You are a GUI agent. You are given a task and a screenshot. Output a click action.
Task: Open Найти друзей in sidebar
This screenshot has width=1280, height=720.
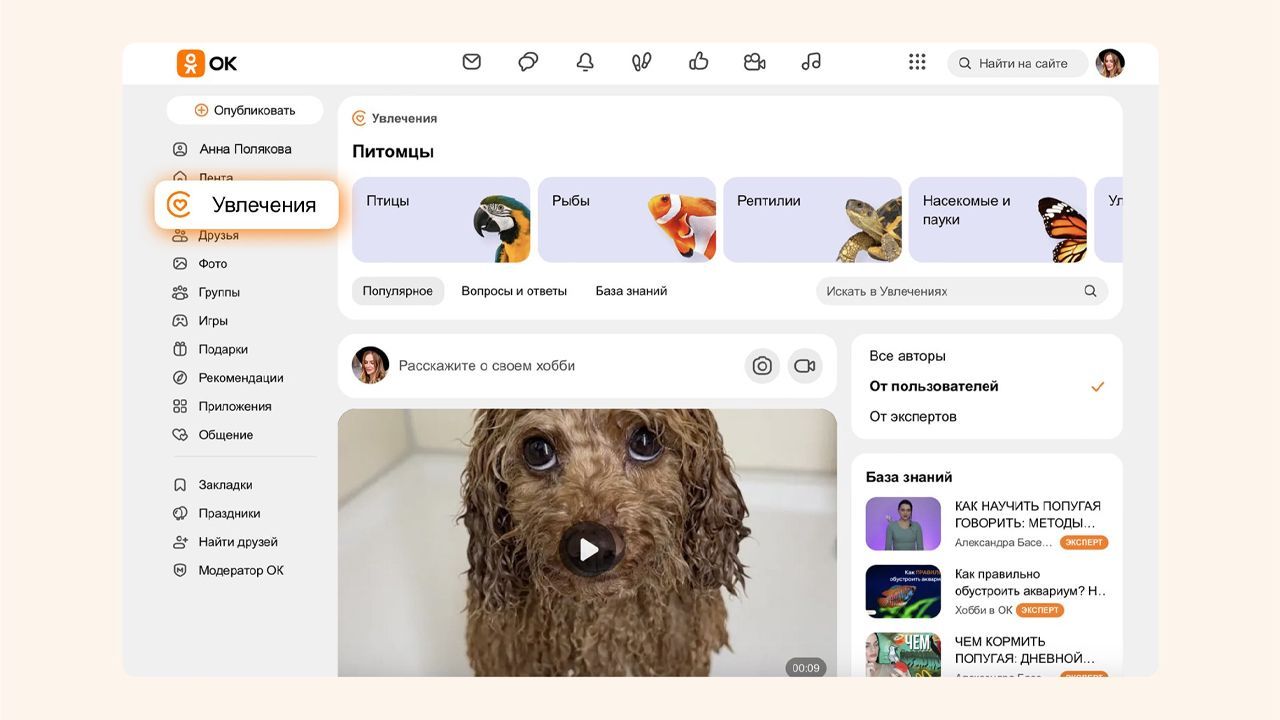click(225, 542)
